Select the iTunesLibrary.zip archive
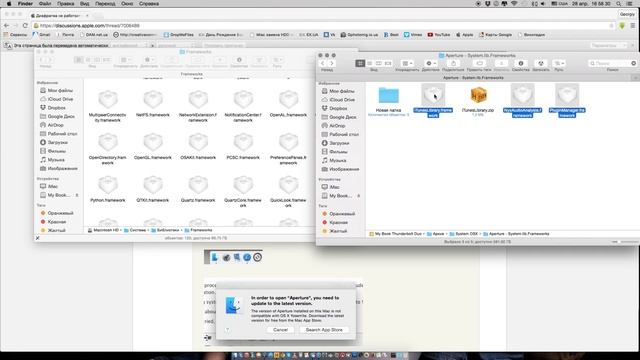 coord(478,95)
